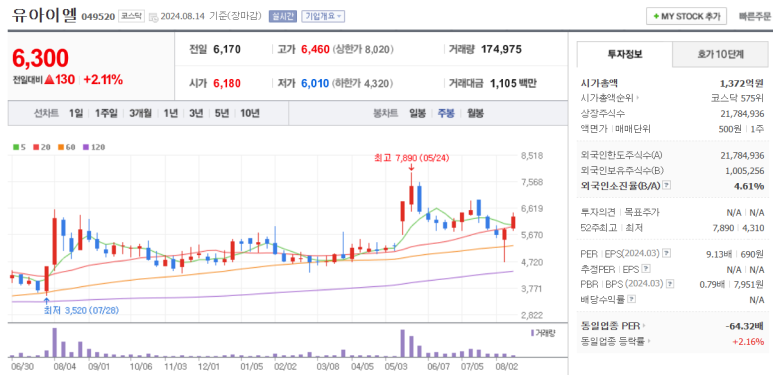Click the green 5-day moving average legend swatch
This screenshot has height=375, width=773.
pos(16,147)
